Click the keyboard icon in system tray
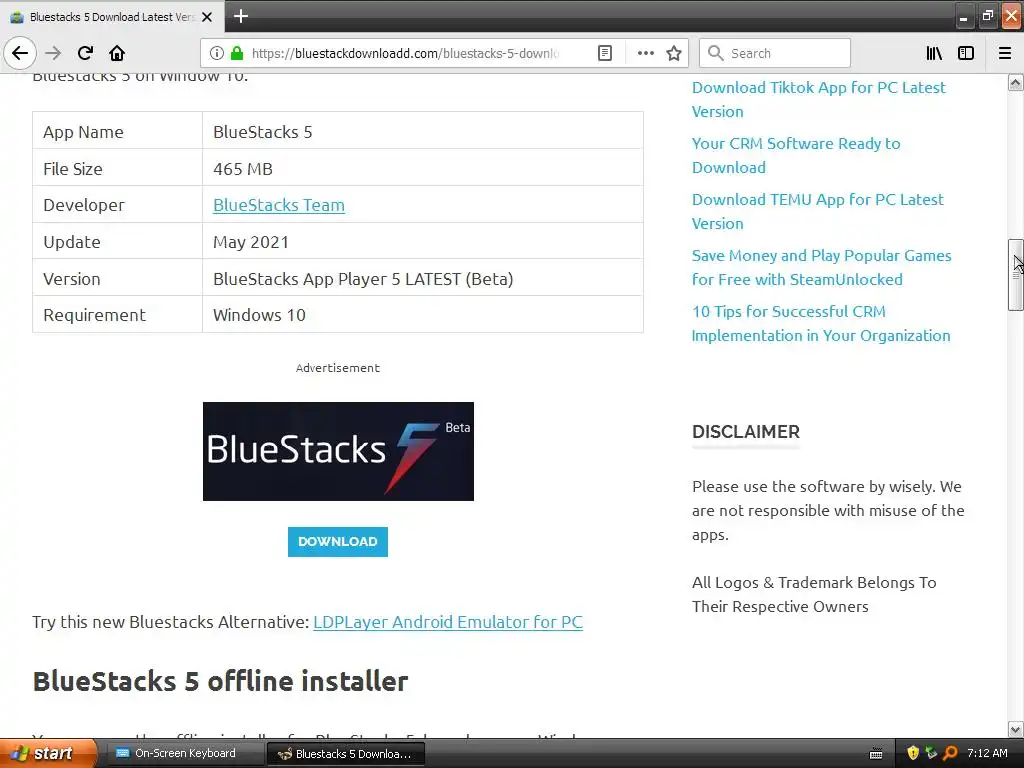 point(876,754)
